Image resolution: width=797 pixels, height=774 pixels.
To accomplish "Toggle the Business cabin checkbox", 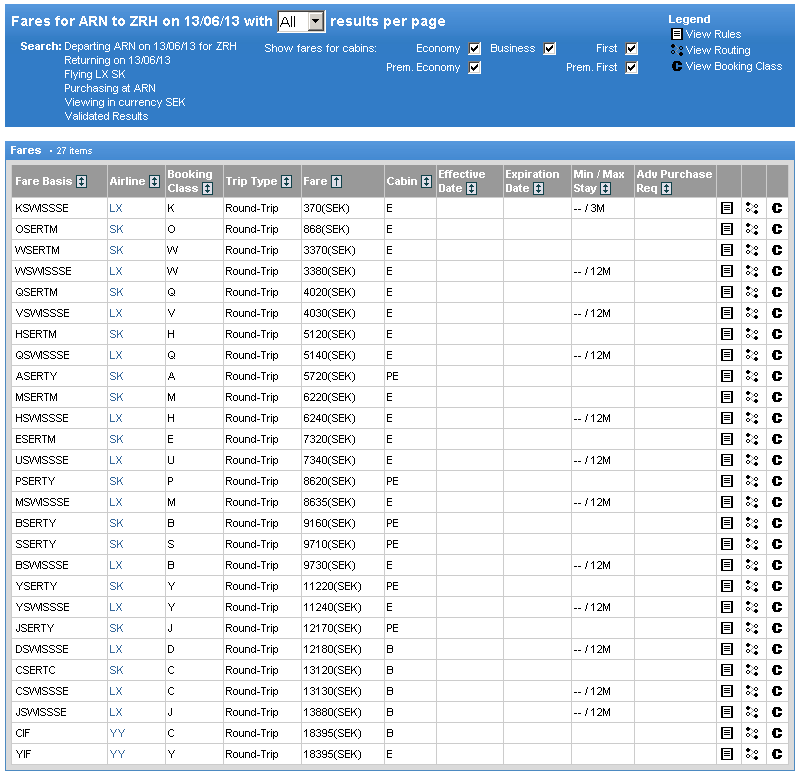I will (x=549, y=49).
